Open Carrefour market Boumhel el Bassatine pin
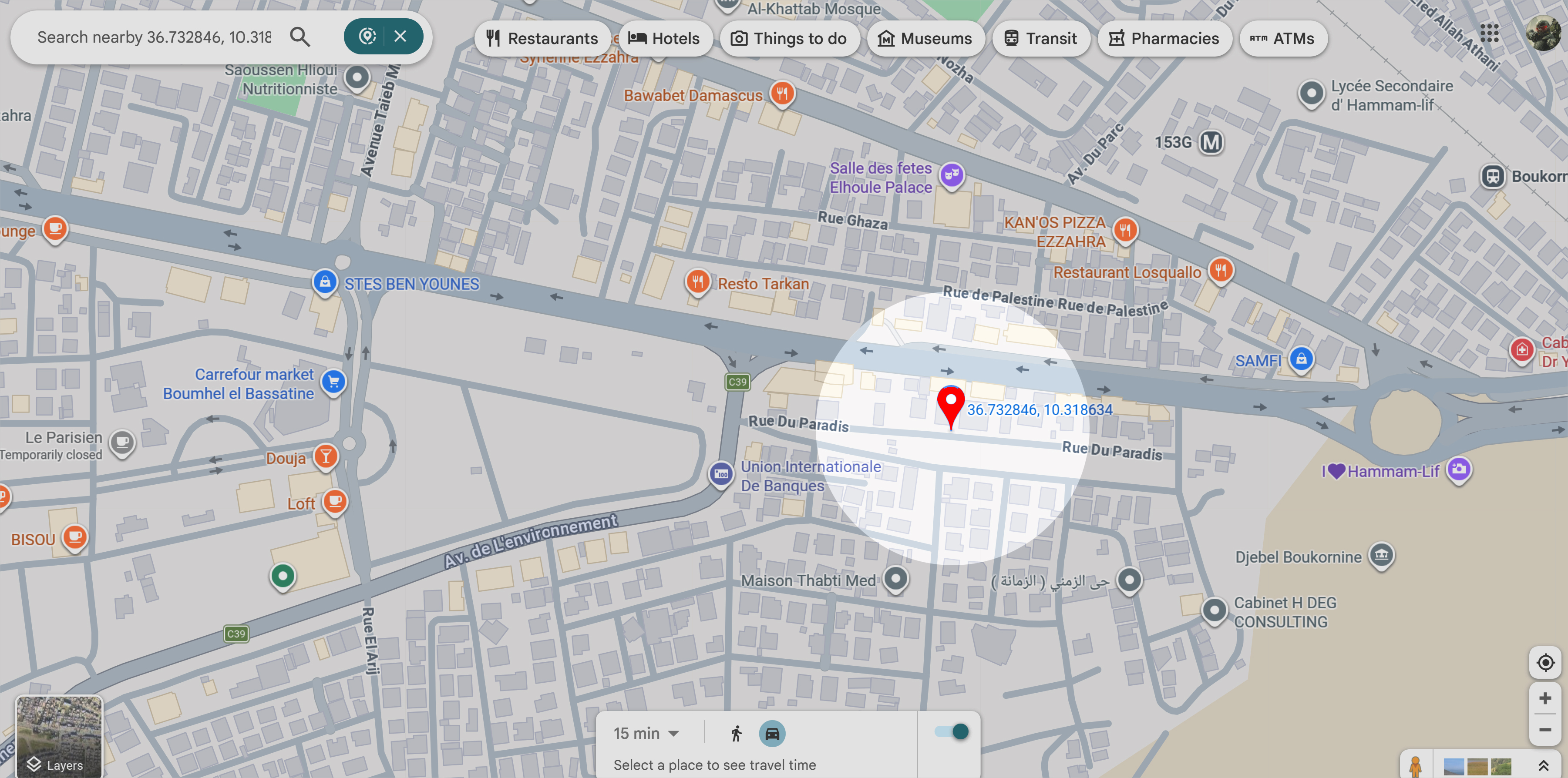Screen dimensions: 1568x778 coord(333,382)
